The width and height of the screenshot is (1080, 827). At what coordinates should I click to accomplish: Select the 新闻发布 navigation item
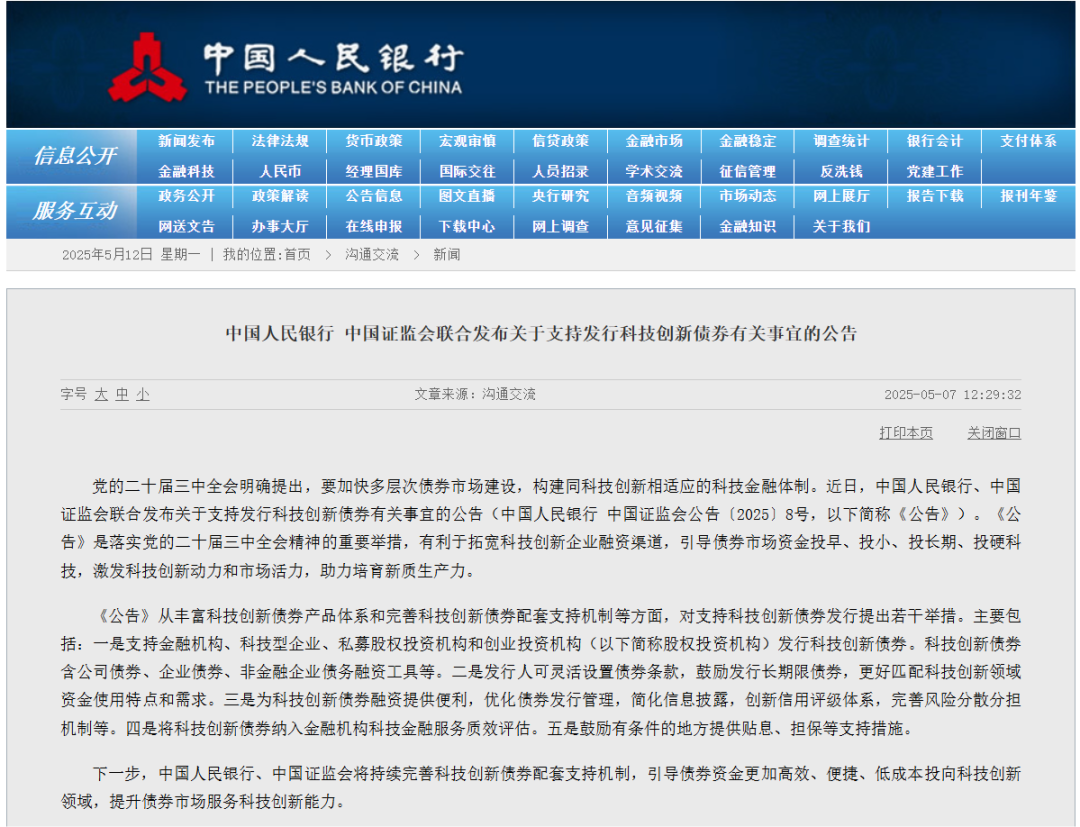tap(186, 141)
